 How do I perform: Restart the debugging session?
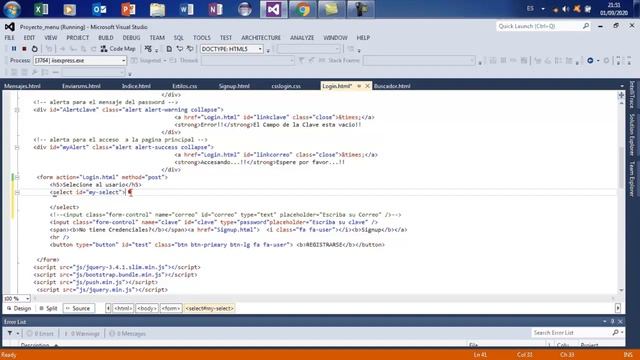pyautogui.click(x=35, y=49)
